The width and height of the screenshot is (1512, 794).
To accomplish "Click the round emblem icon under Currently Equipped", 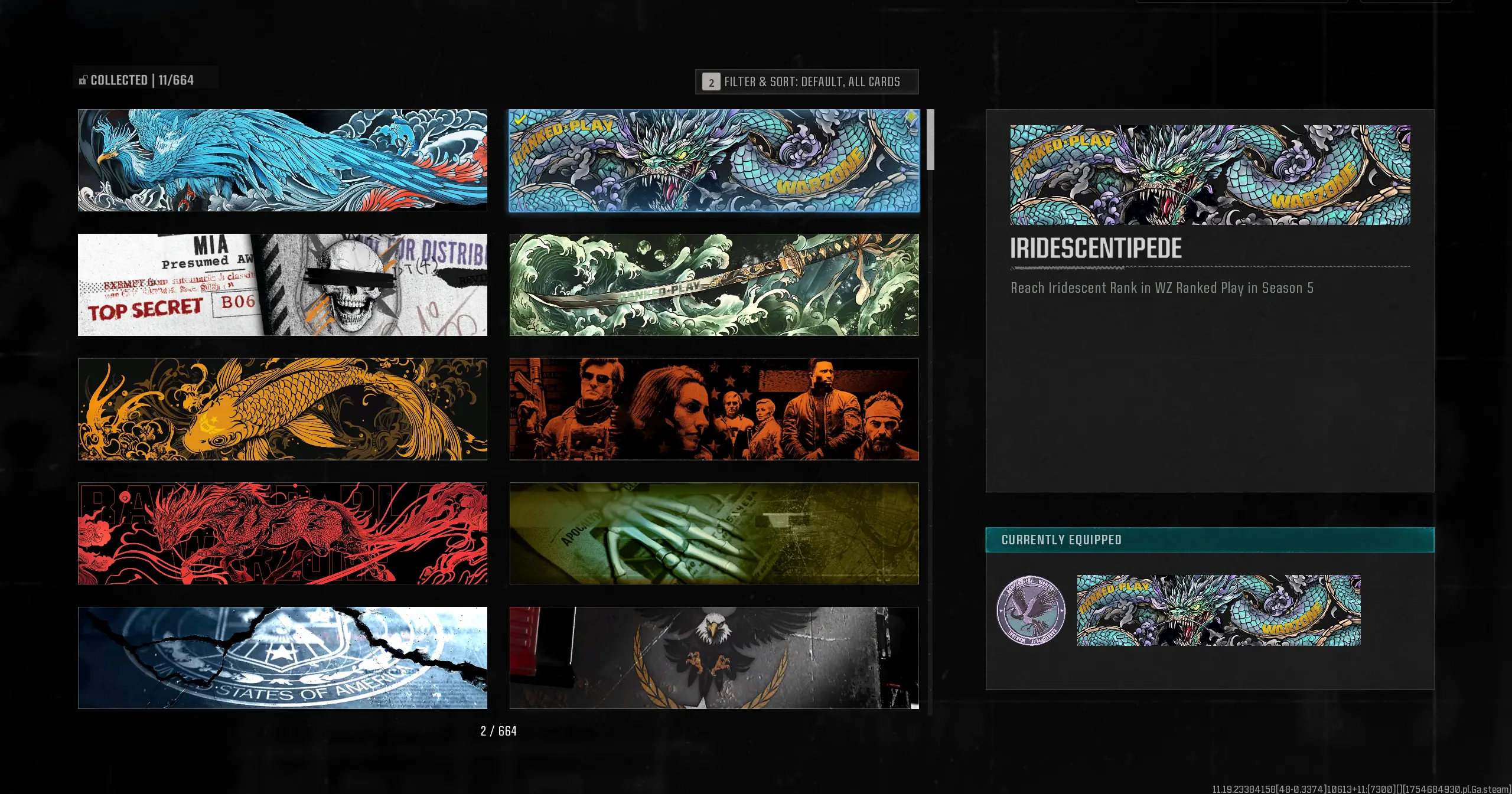I will [x=1031, y=610].
